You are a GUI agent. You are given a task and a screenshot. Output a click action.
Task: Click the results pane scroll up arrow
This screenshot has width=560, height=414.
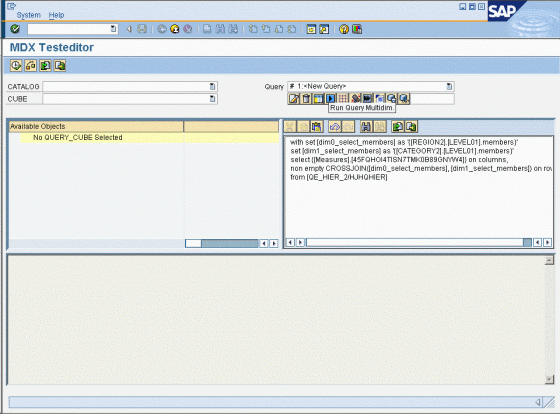click(549, 260)
